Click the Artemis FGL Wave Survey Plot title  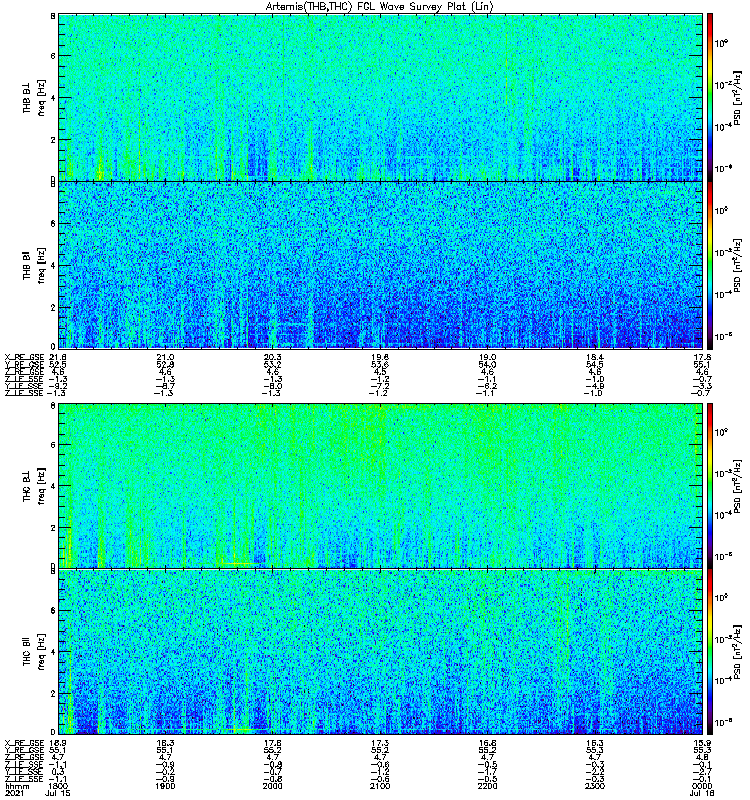(x=380, y=6)
